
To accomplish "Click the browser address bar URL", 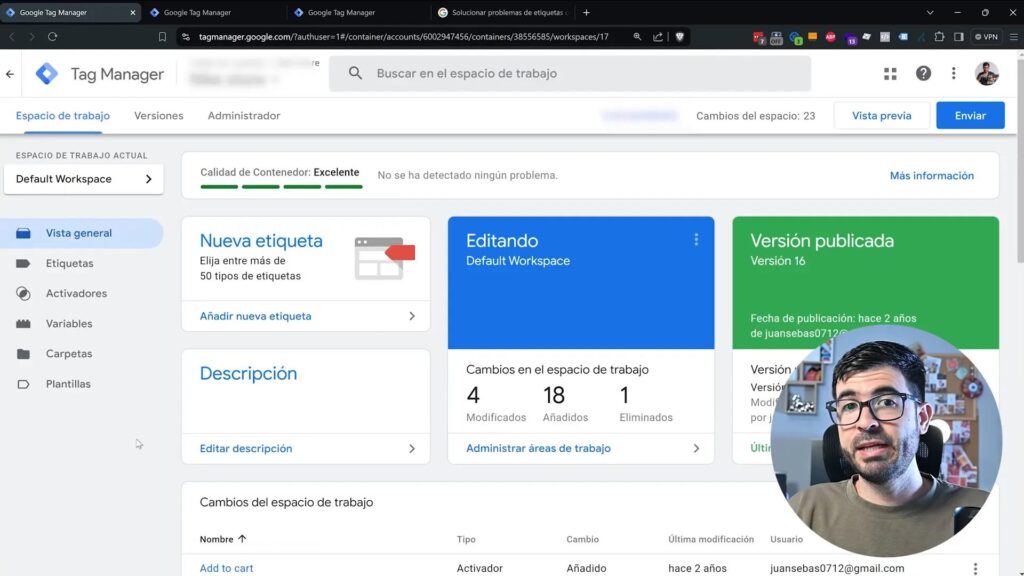I will coord(404,37).
